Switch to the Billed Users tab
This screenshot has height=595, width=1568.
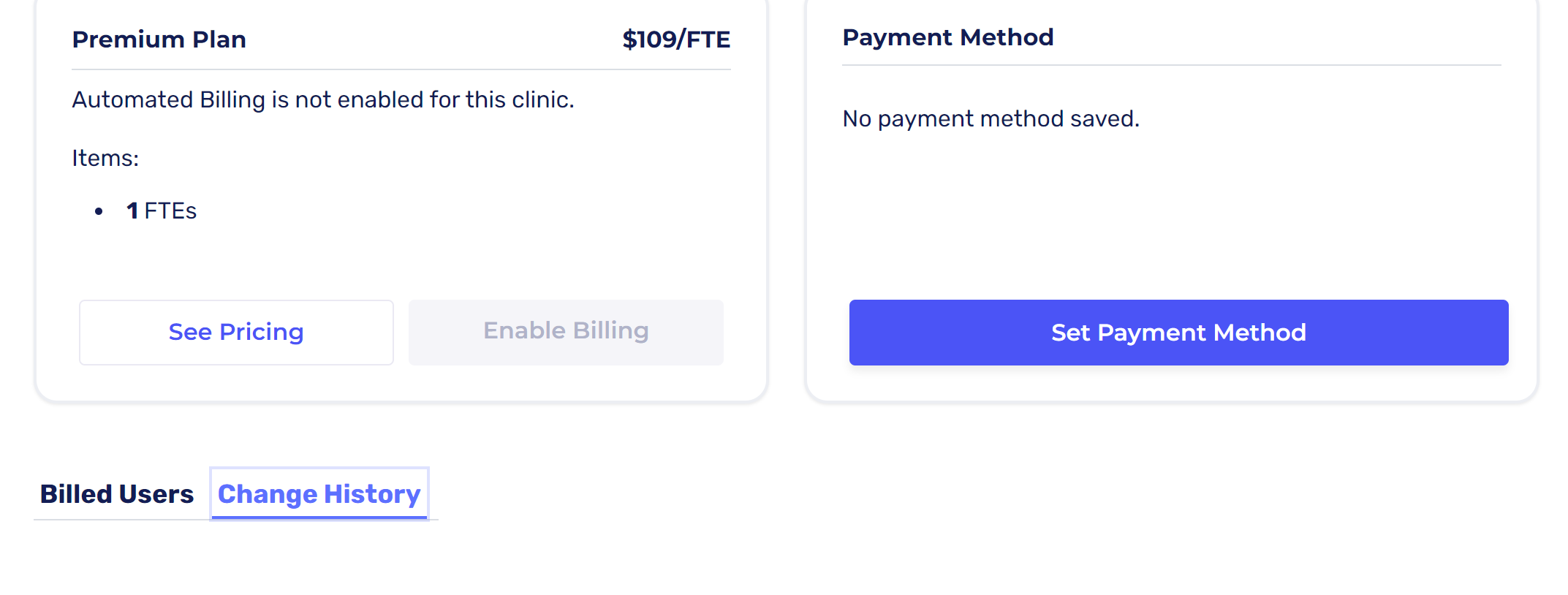117,494
